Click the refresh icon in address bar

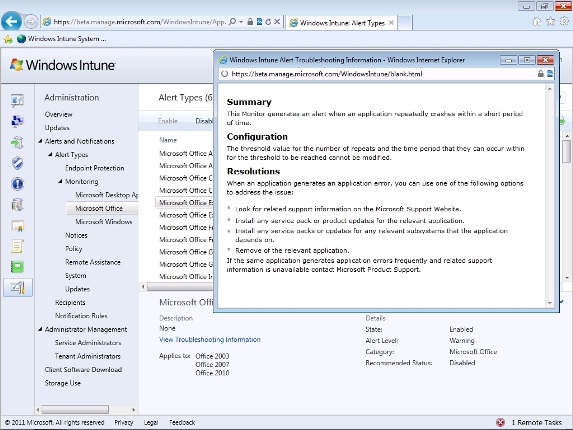(268, 22)
